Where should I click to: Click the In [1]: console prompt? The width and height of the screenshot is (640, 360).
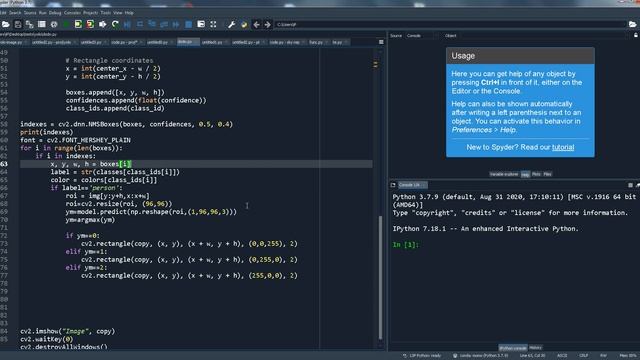pos(406,244)
